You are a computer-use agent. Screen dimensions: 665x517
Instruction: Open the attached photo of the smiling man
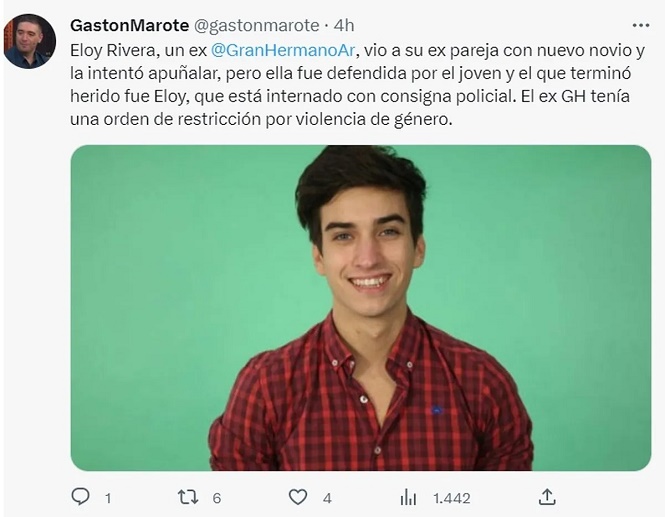[x=360, y=307]
